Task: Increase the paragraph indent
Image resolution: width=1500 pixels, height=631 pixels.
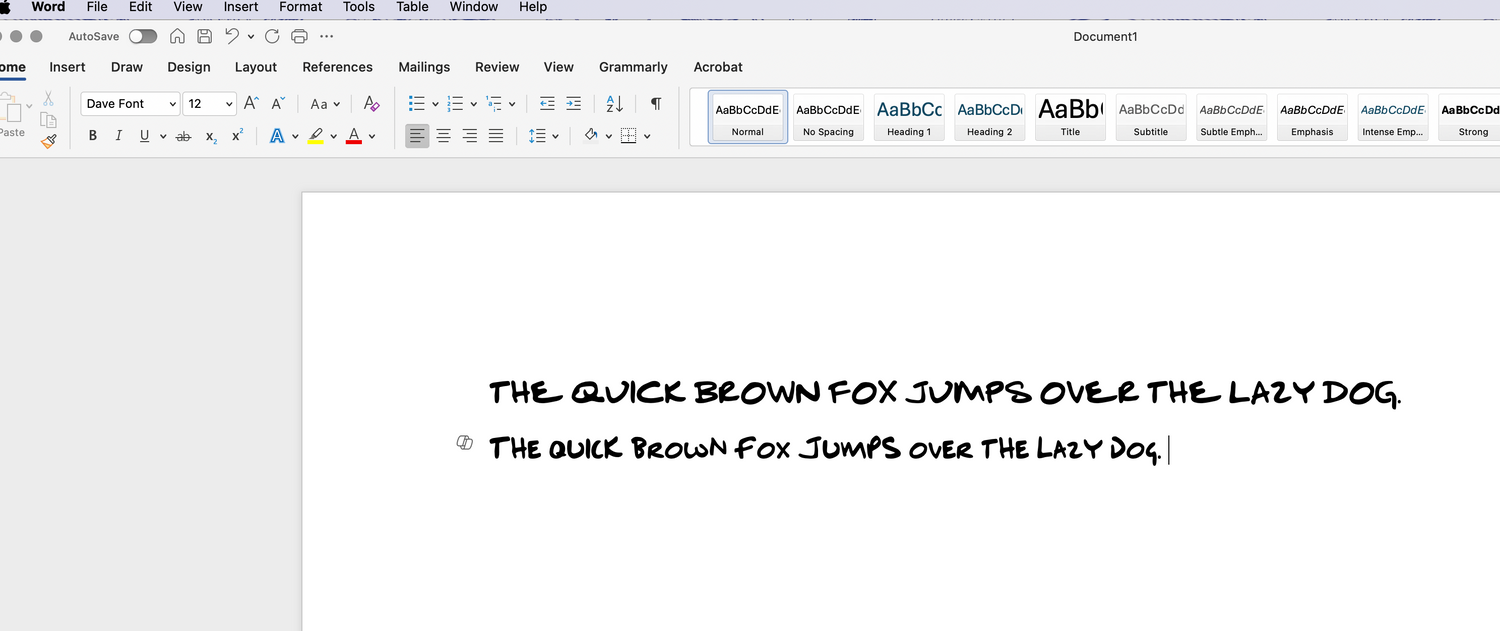Action: click(573, 103)
